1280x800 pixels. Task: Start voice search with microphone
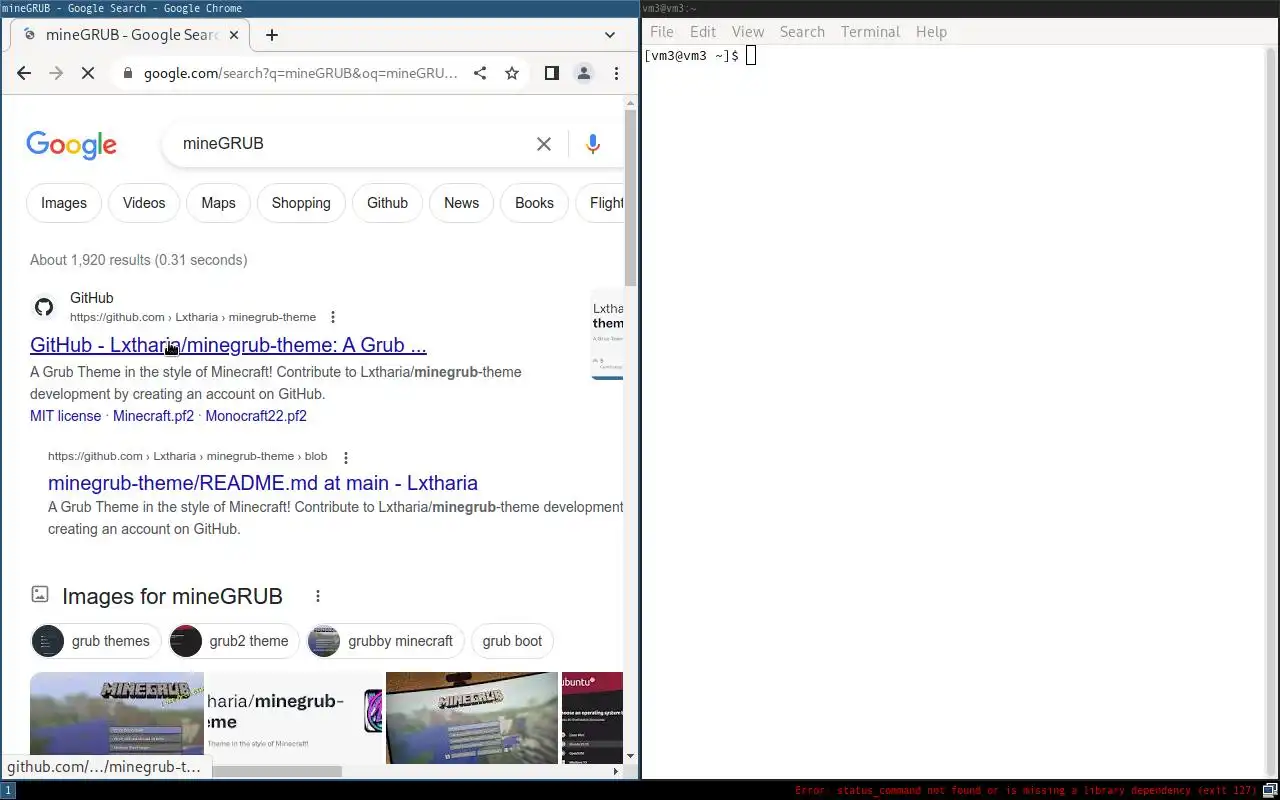pyautogui.click(x=593, y=144)
